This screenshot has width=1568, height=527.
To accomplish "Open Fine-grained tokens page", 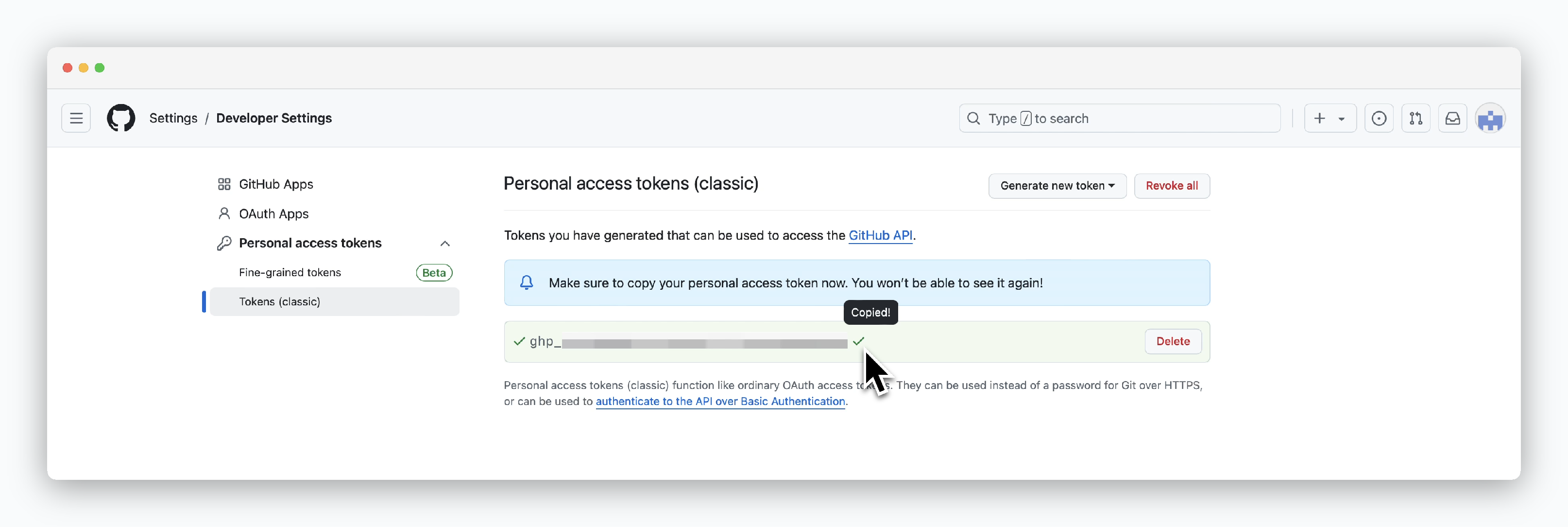I will click(290, 272).
